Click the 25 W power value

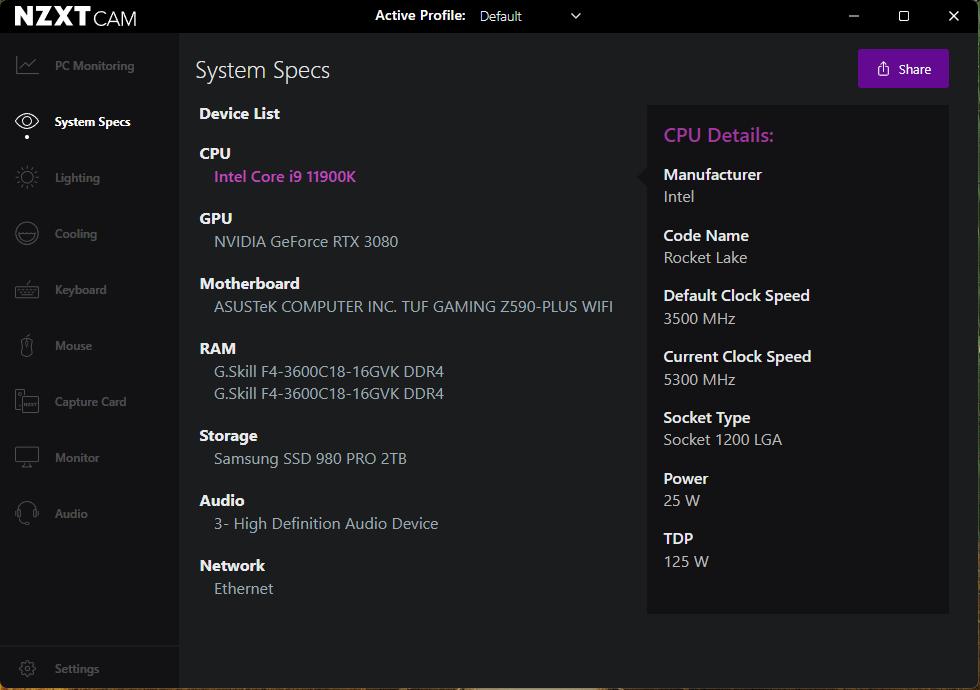point(682,501)
